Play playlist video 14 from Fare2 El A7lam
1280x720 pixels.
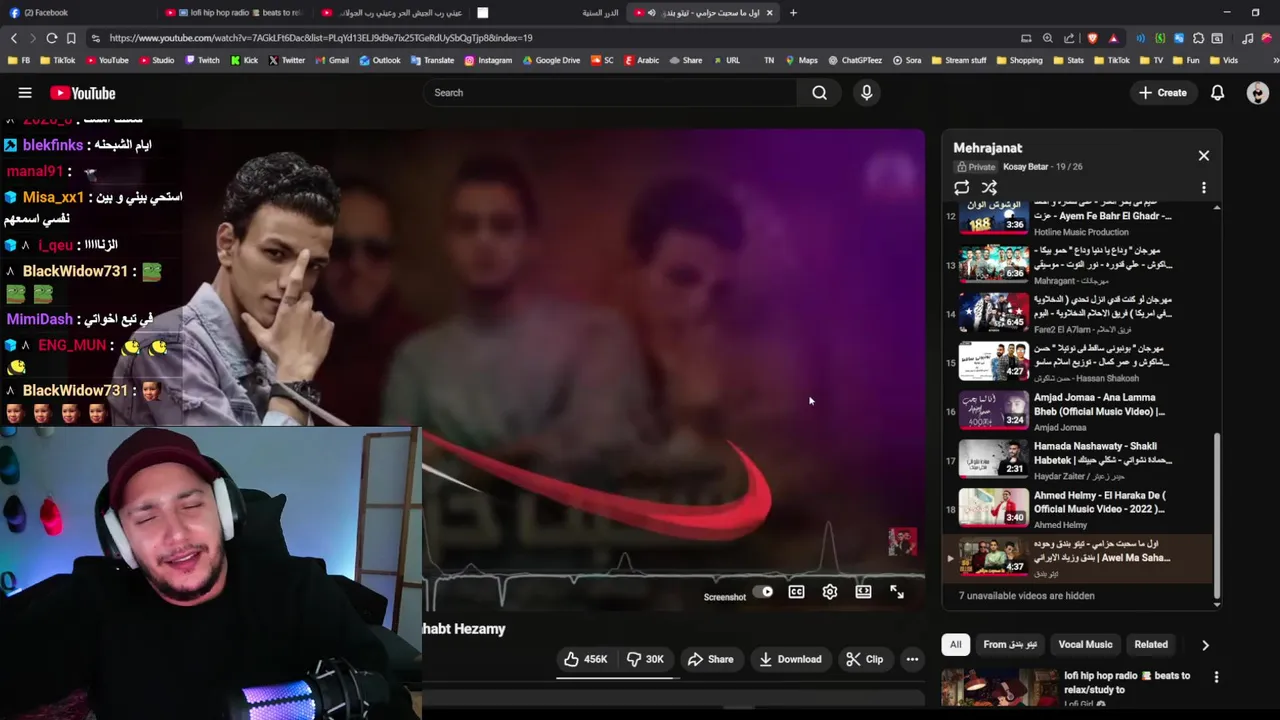(x=1077, y=313)
